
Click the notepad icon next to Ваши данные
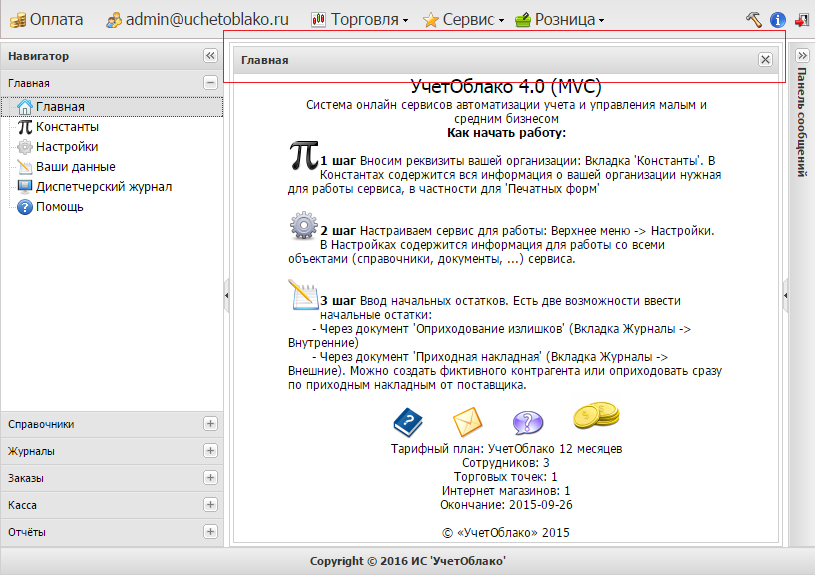[24, 167]
